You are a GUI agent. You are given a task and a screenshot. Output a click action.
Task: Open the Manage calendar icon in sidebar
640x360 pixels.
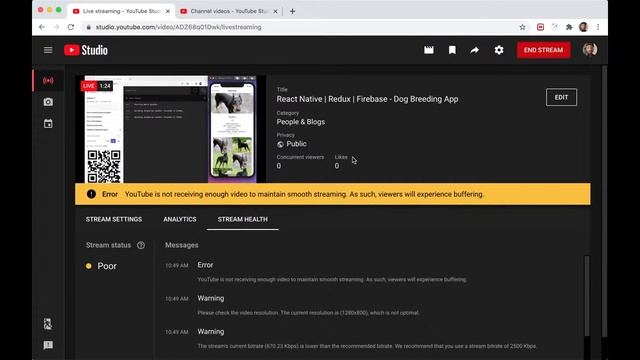48,124
